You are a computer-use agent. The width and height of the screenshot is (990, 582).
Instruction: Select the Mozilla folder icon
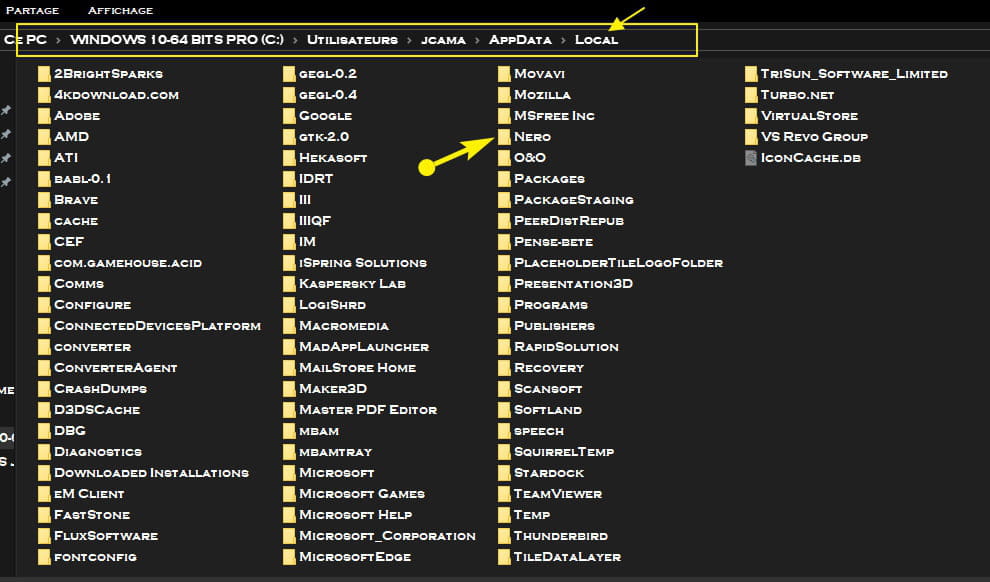(504, 95)
